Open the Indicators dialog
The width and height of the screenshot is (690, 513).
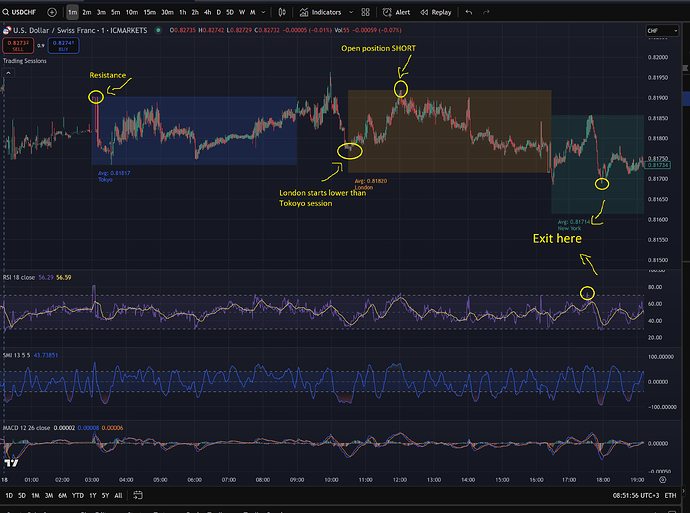pos(322,13)
